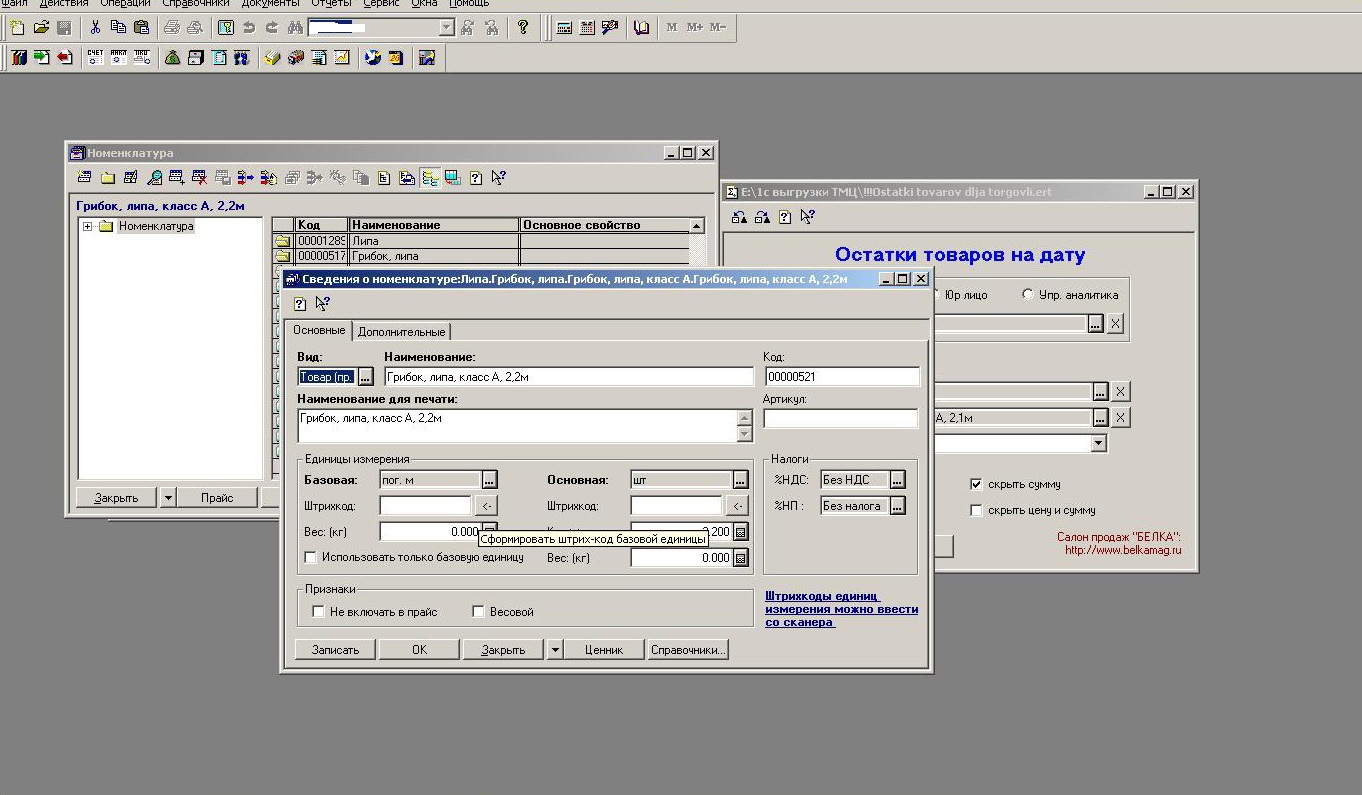The height and width of the screenshot is (795, 1362).
Task: Click the yellow question mark Help icon
Action: click(x=522, y=28)
